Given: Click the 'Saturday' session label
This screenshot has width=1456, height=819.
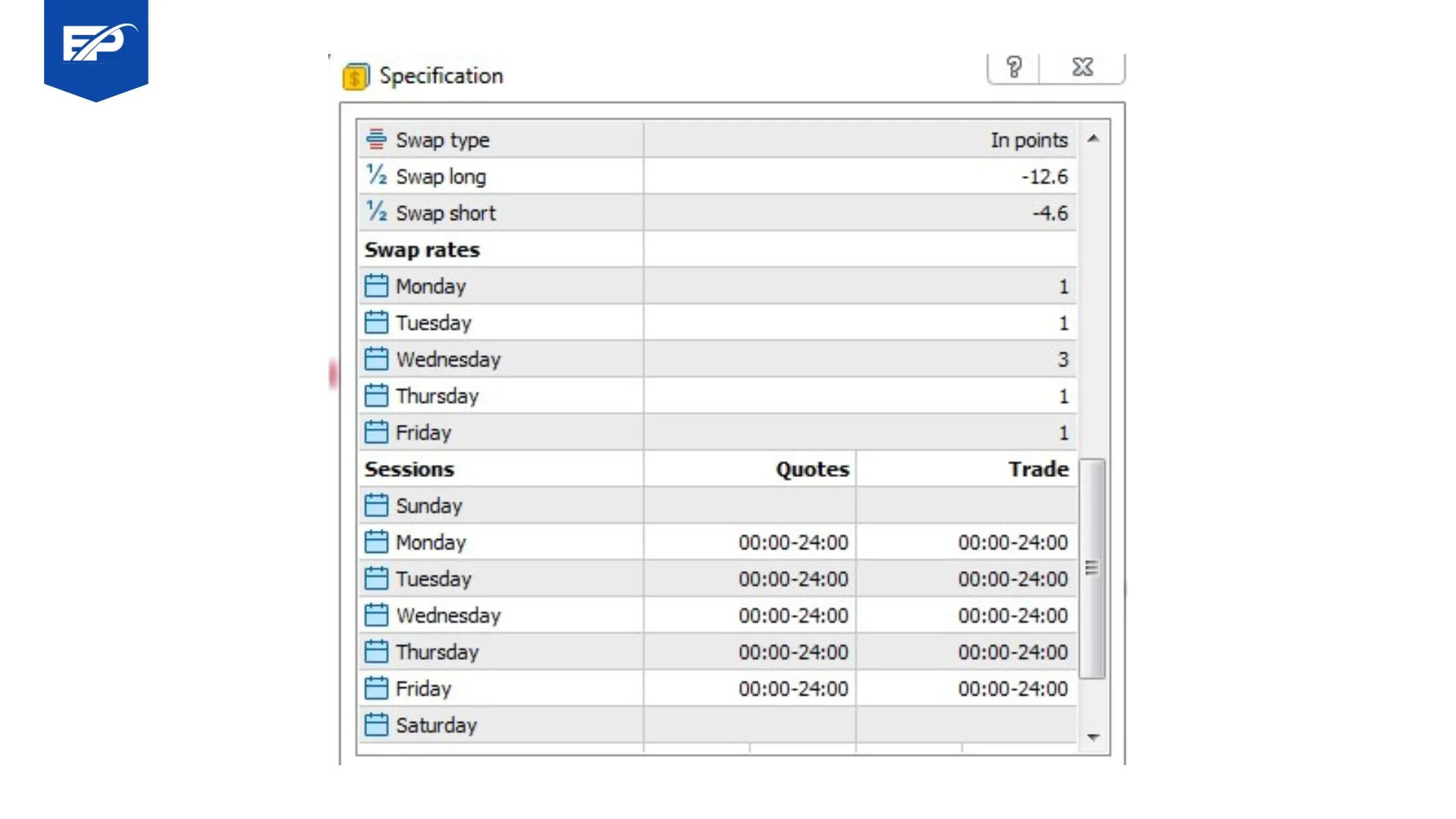Looking at the screenshot, I should [436, 725].
